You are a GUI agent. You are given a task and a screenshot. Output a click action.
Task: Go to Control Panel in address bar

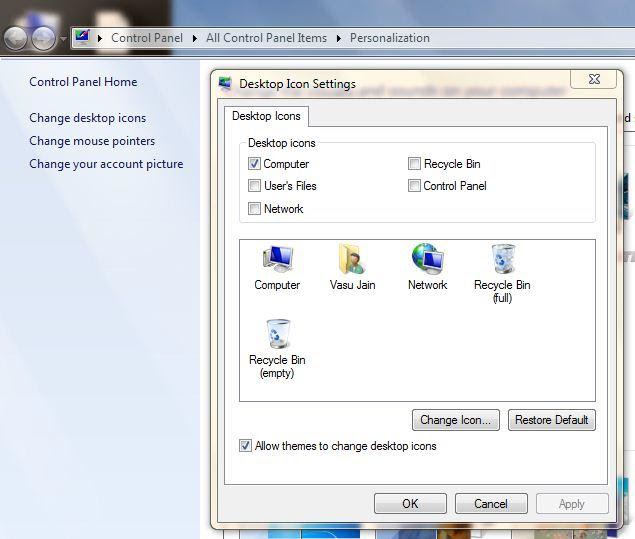click(x=147, y=38)
